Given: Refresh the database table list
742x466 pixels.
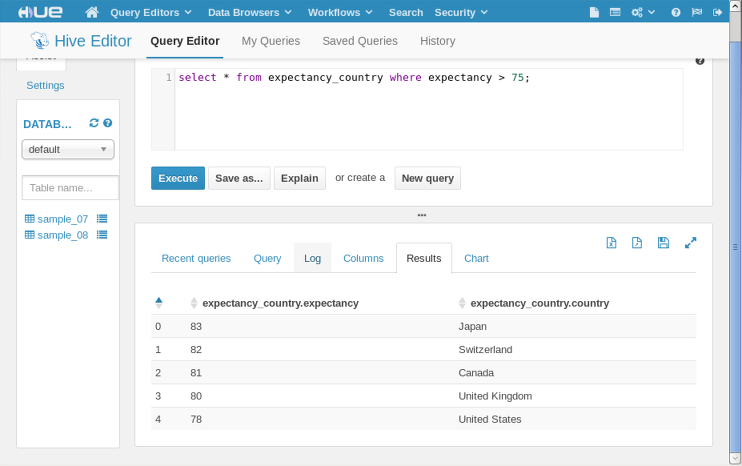Looking at the screenshot, I should point(94,123).
